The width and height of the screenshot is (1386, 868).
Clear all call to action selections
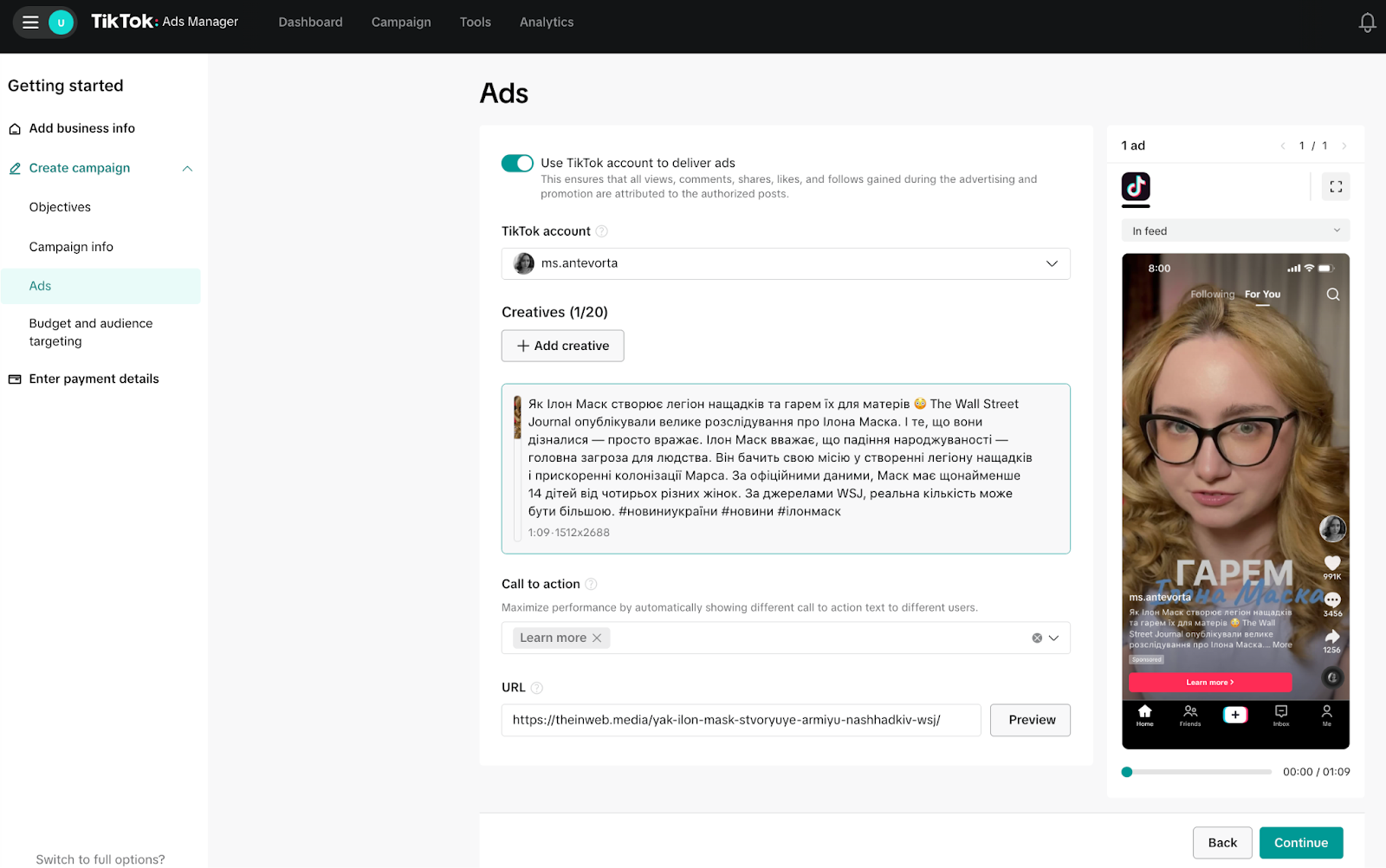(x=1037, y=638)
